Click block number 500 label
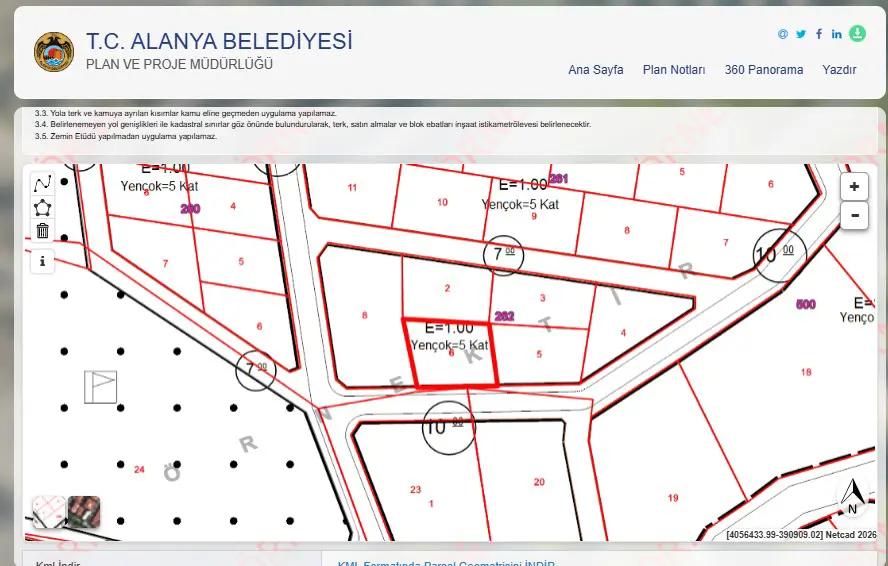 click(806, 304)
